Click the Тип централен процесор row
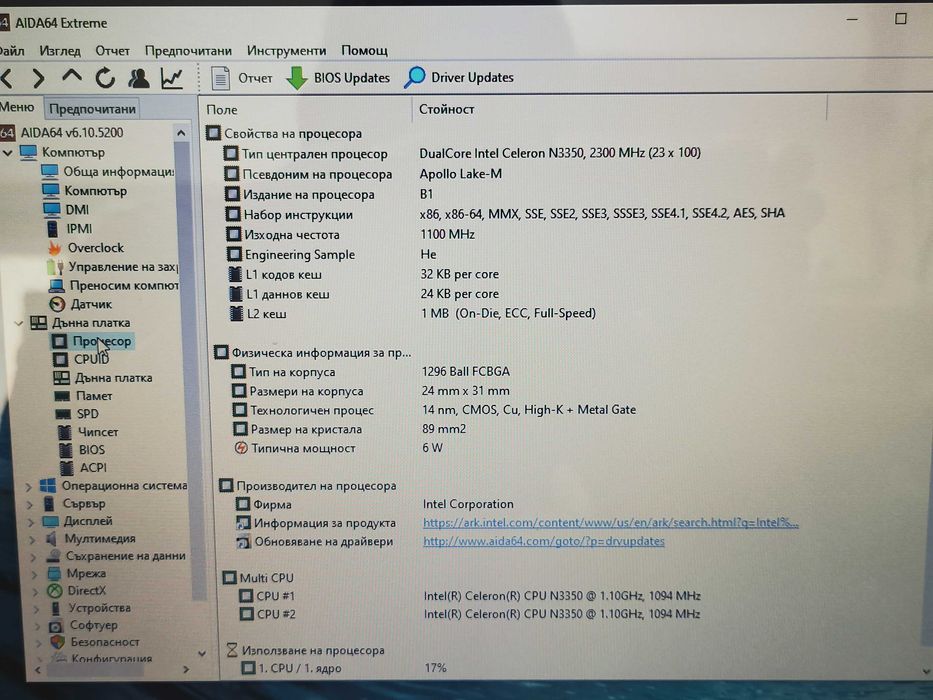The width and height of the screenshot is (933, 700). tap(462, 153)
